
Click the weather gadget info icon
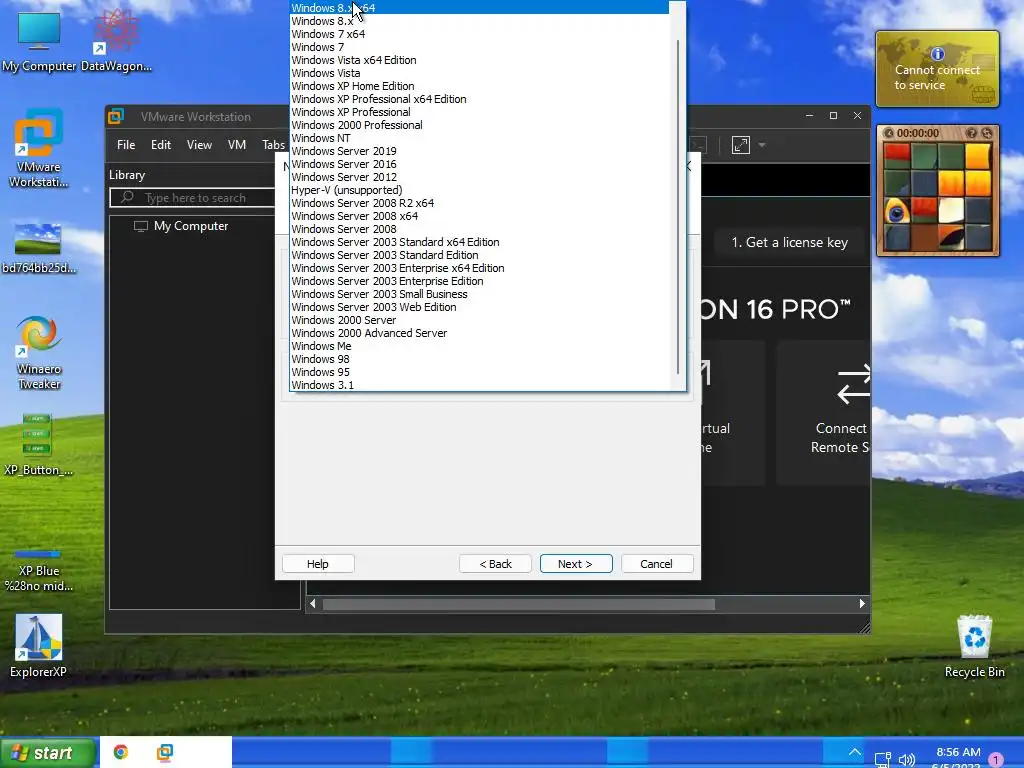pyautogui.click(x=937, y=54)
